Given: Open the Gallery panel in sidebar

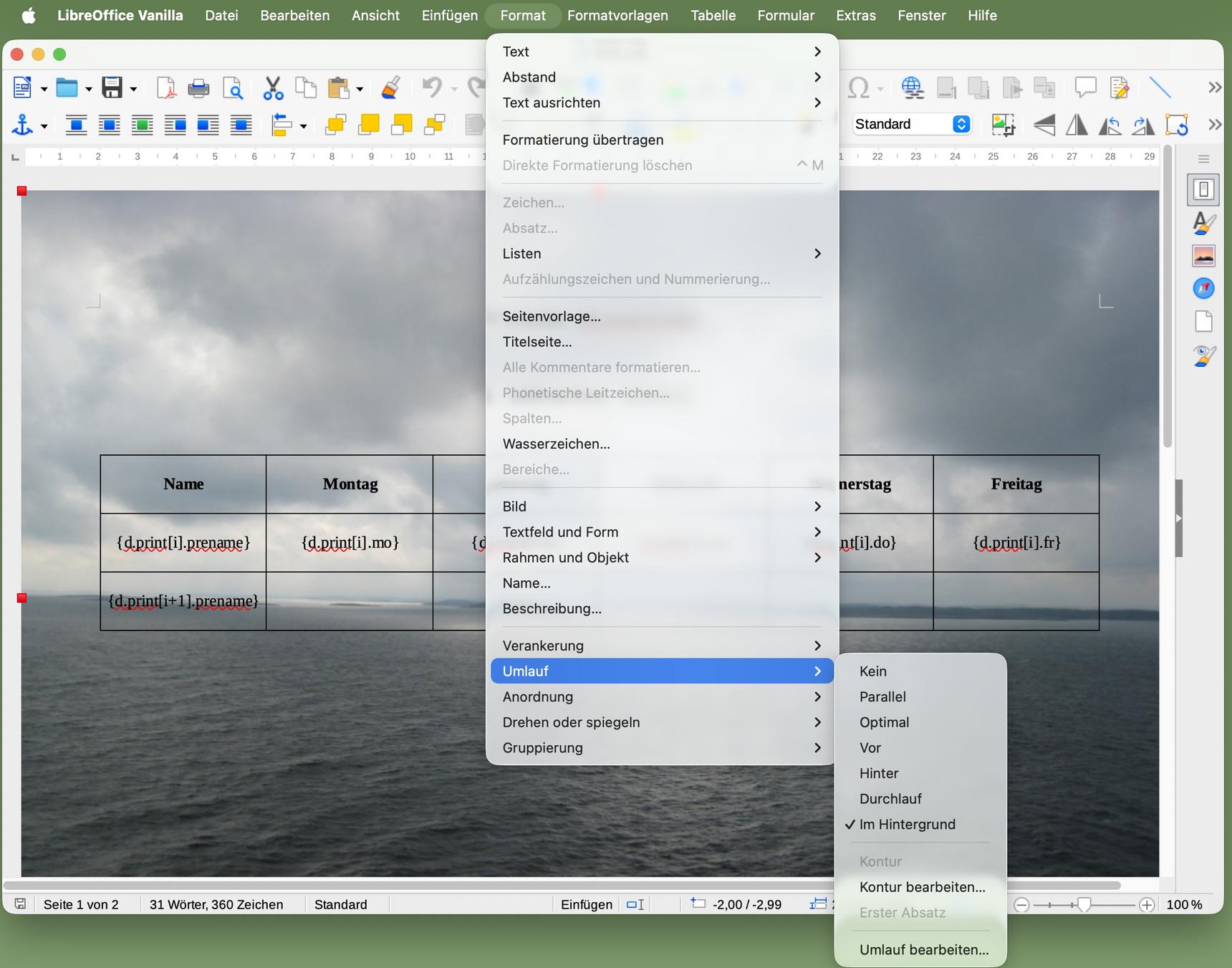Looking at the screenshot, I should click(x=1203, y=256).
